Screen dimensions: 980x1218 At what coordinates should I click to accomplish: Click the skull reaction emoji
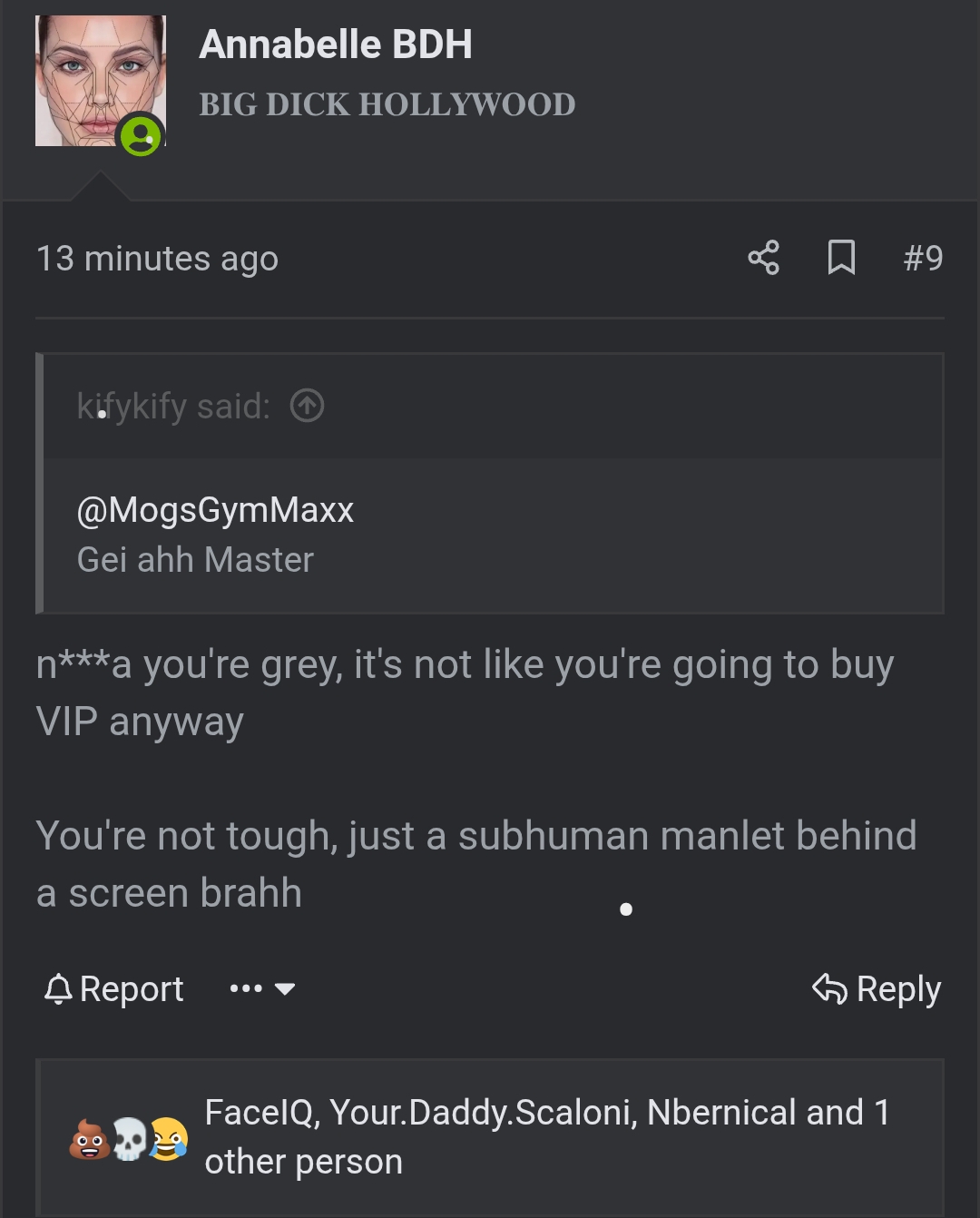click(130, 1139)
